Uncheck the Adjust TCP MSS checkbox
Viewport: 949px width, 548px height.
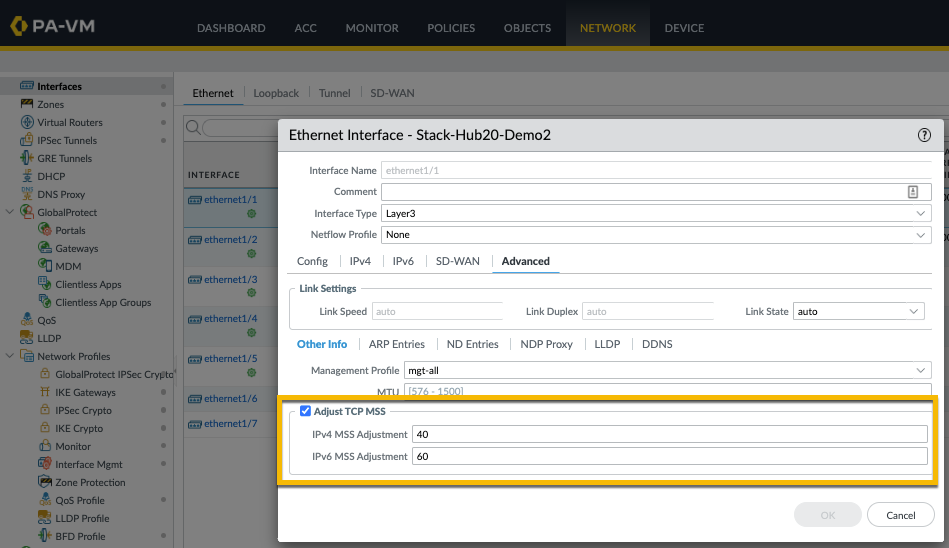point(306,411)
